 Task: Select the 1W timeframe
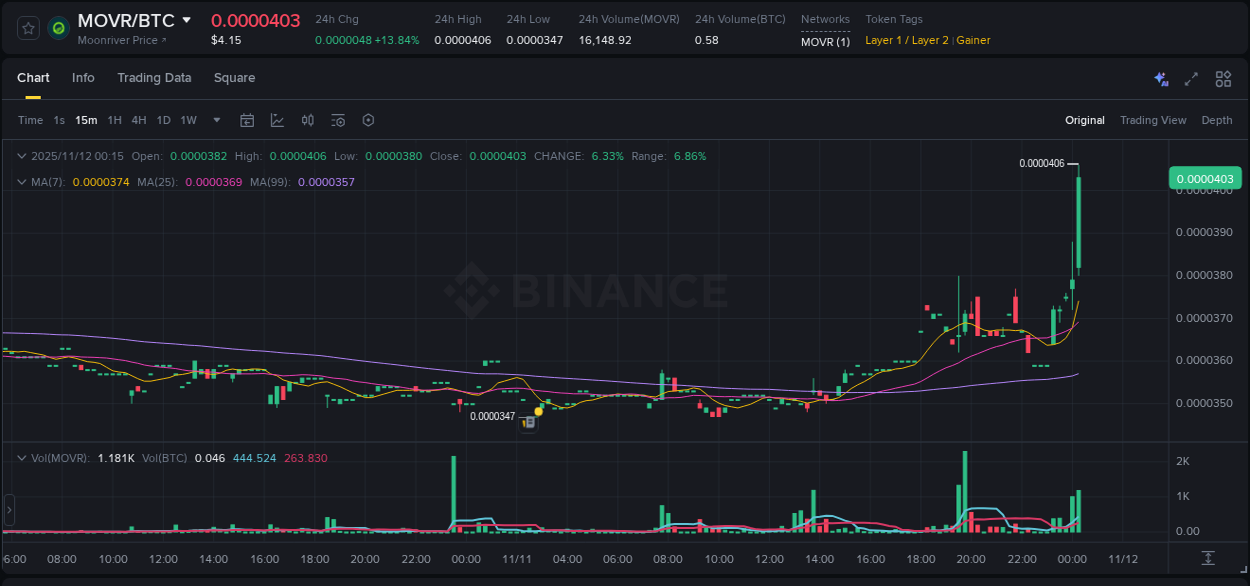pyautogui.click(x=188, y=120)
